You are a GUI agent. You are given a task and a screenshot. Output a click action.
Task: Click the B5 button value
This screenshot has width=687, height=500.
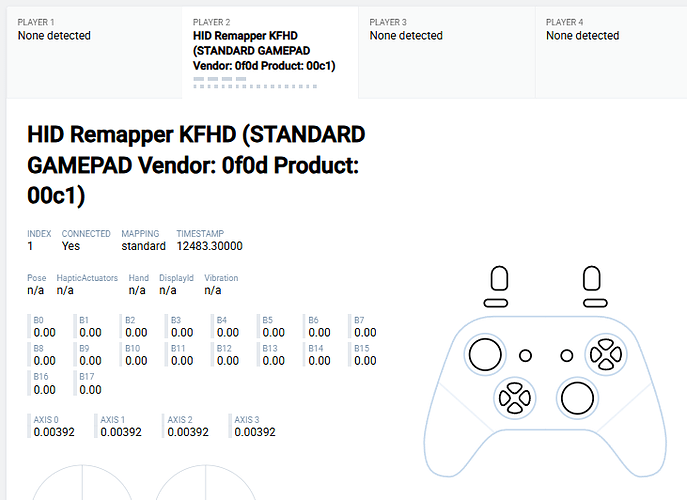pyautogui.click(x=273, y=333)
